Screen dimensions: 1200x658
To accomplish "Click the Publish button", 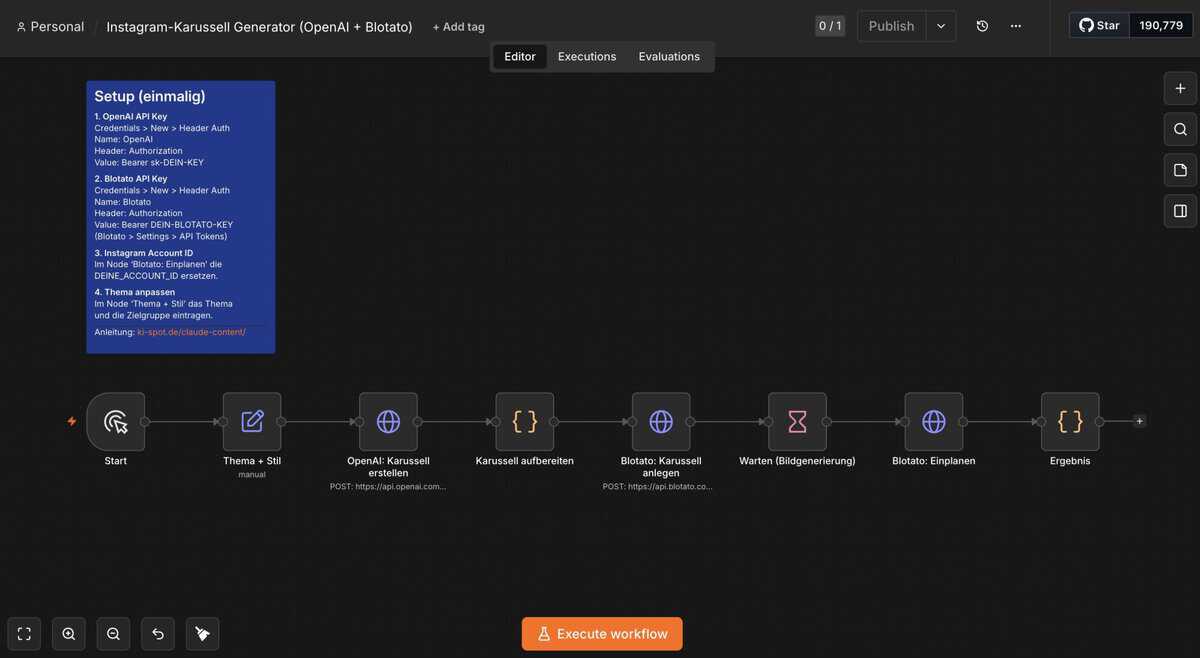I will [x=892, y=26].
